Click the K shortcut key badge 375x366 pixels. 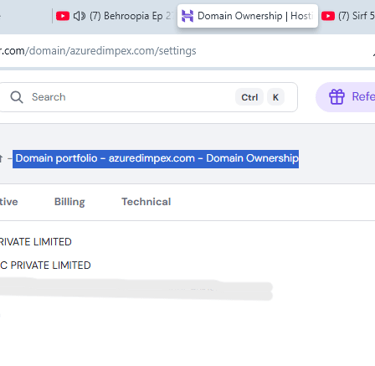click(276, 97)
